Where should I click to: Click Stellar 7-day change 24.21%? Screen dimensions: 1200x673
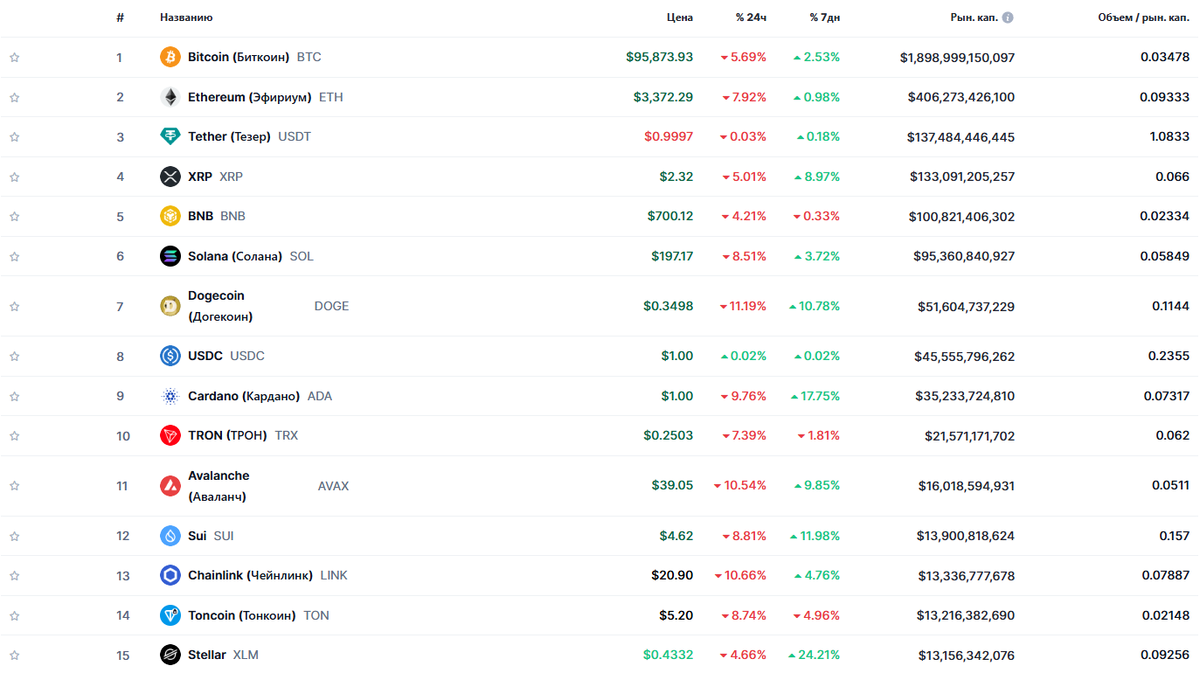pos(814,655)
